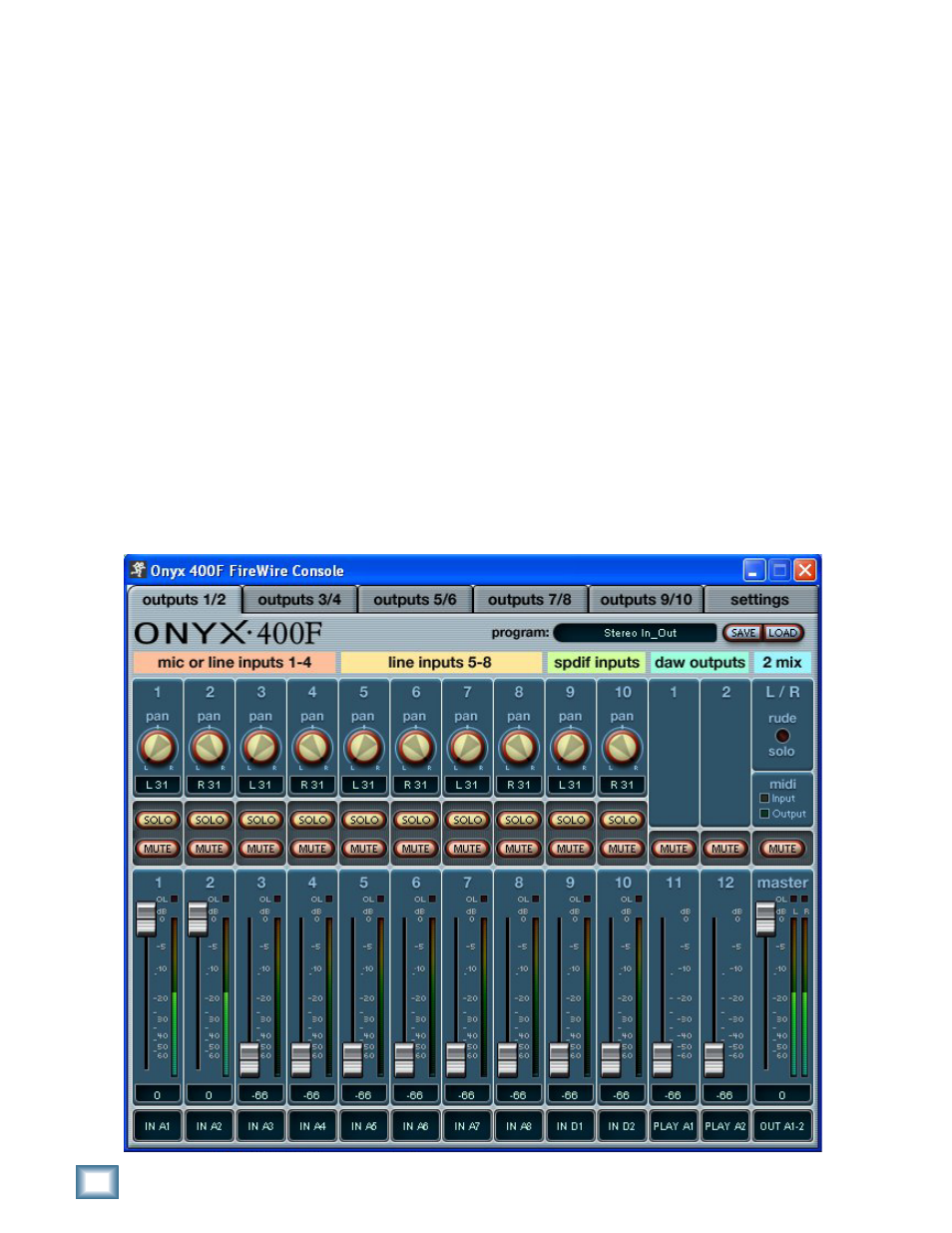952x1233 pixels.
Task: Mute the L/R master mix
Action: click(782, 849)
